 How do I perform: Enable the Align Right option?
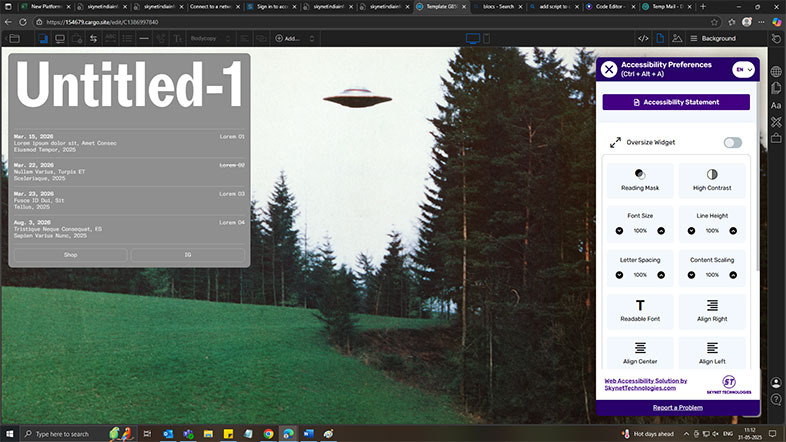click(712, 311)
